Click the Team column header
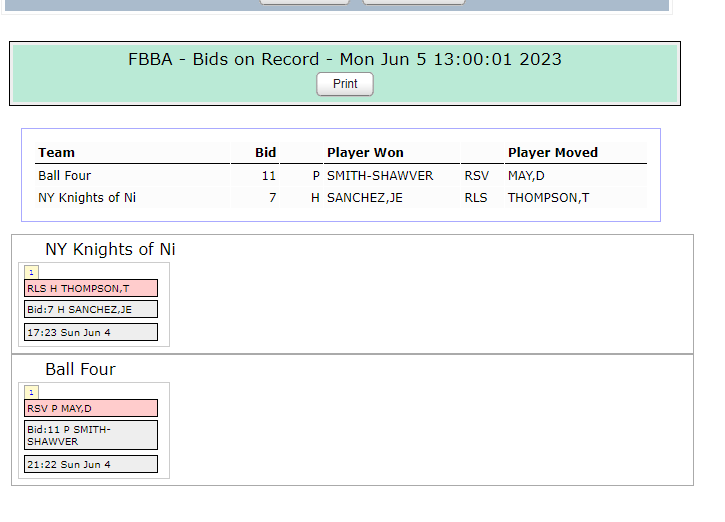The image size is (725, 522). click(x=57, y=153)
